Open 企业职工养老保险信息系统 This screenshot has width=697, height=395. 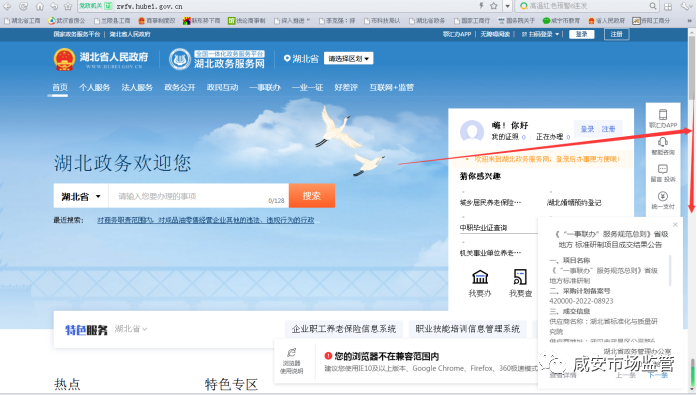point(344,329)
